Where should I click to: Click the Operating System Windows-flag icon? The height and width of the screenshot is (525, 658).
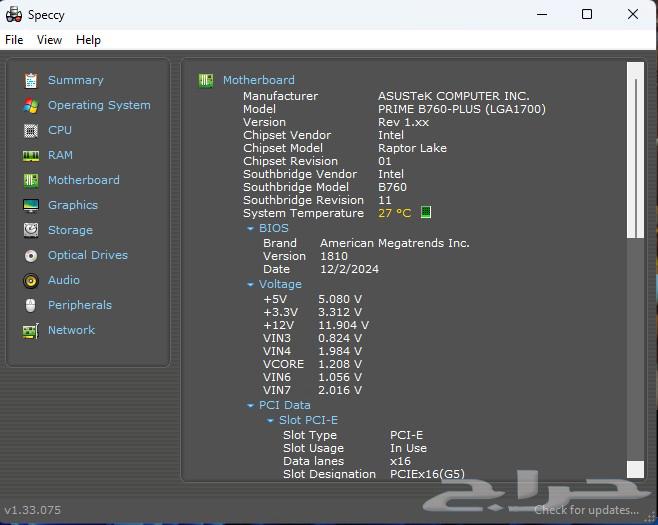(x=31, y=105)
